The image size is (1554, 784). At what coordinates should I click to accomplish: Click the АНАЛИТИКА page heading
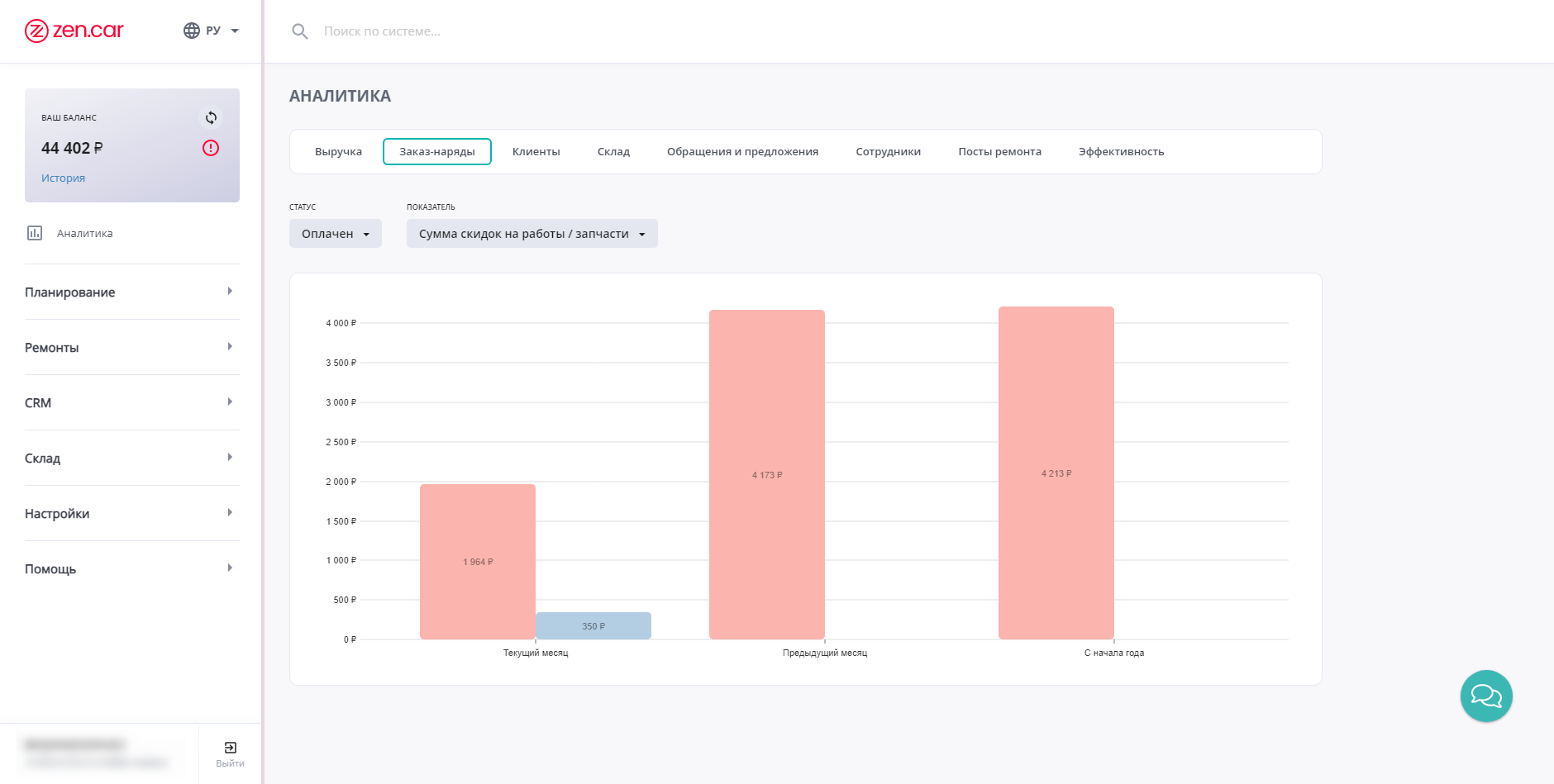(x=340, y=96)
